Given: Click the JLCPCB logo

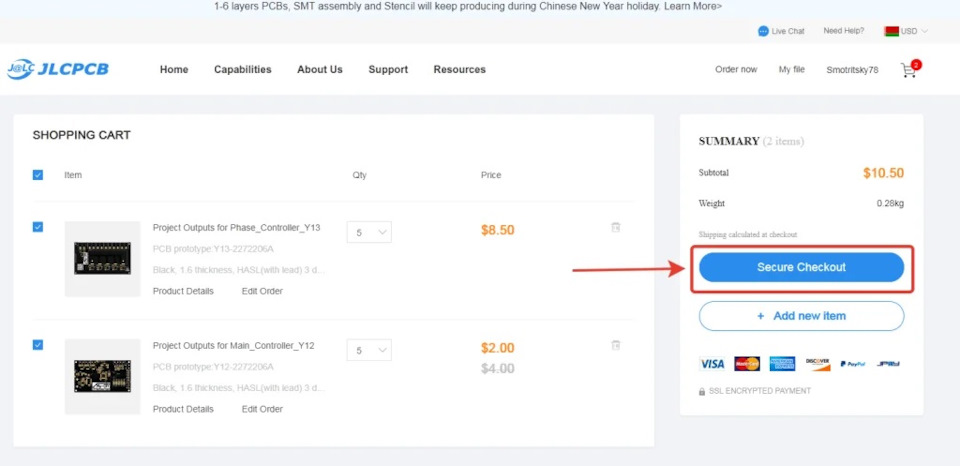Looking at the screenshot, I should pyautogui.click(x=57, y=69).
